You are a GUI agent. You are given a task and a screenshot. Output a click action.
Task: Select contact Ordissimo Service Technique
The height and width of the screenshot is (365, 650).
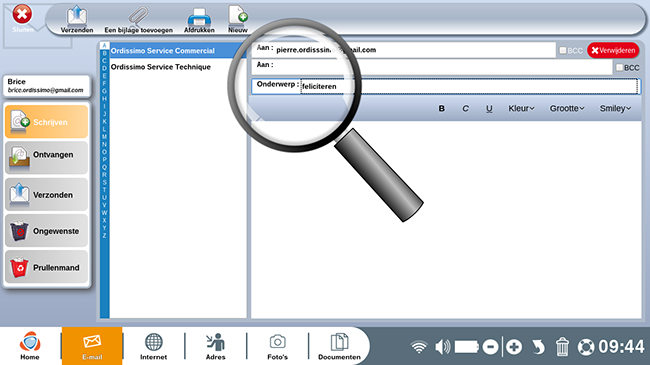pos(177,67)
